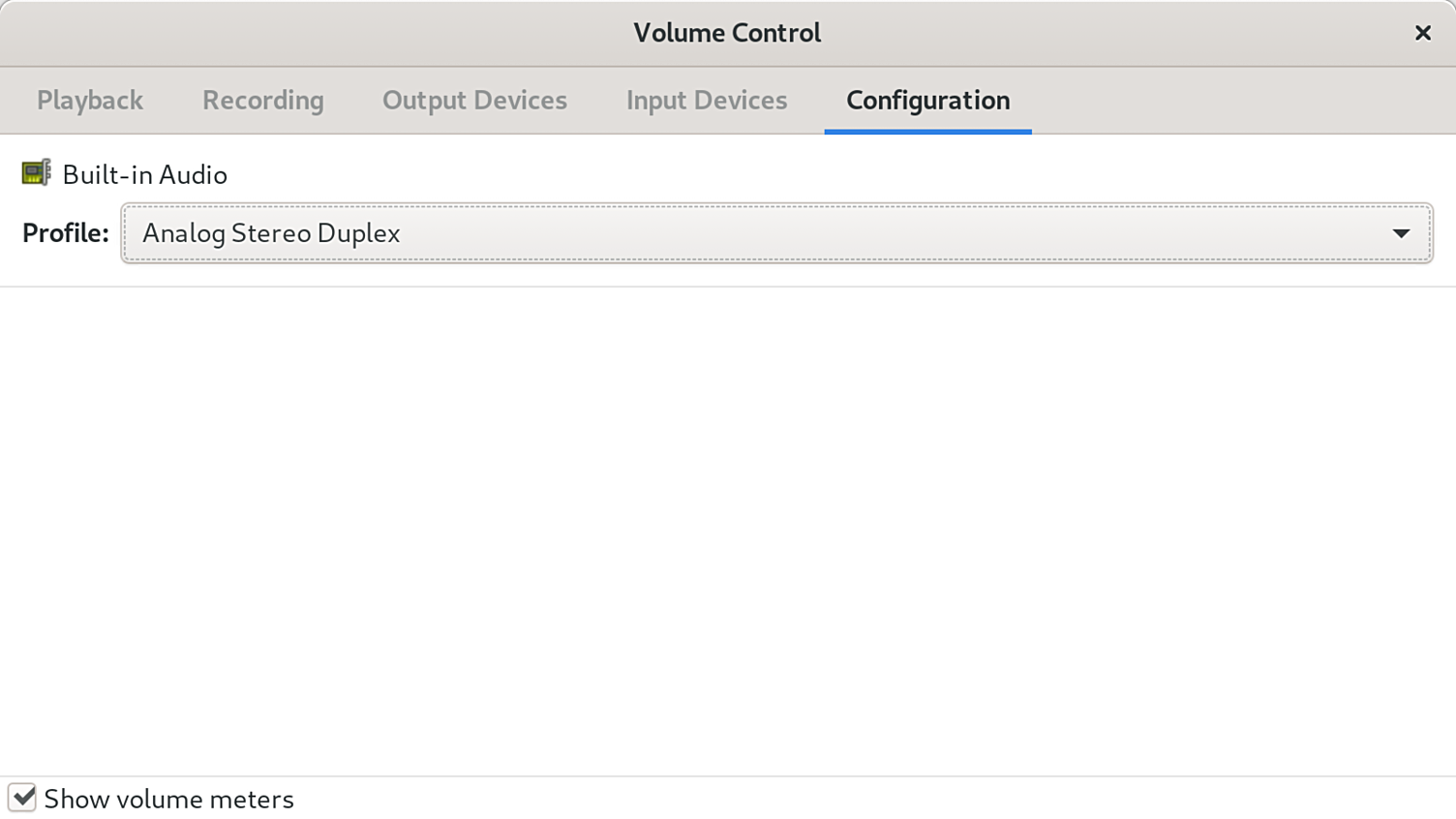Click the "Volume Control" window title
Image resolution: width=1456 pixels, height=819 pixels.
coord(727,33)
